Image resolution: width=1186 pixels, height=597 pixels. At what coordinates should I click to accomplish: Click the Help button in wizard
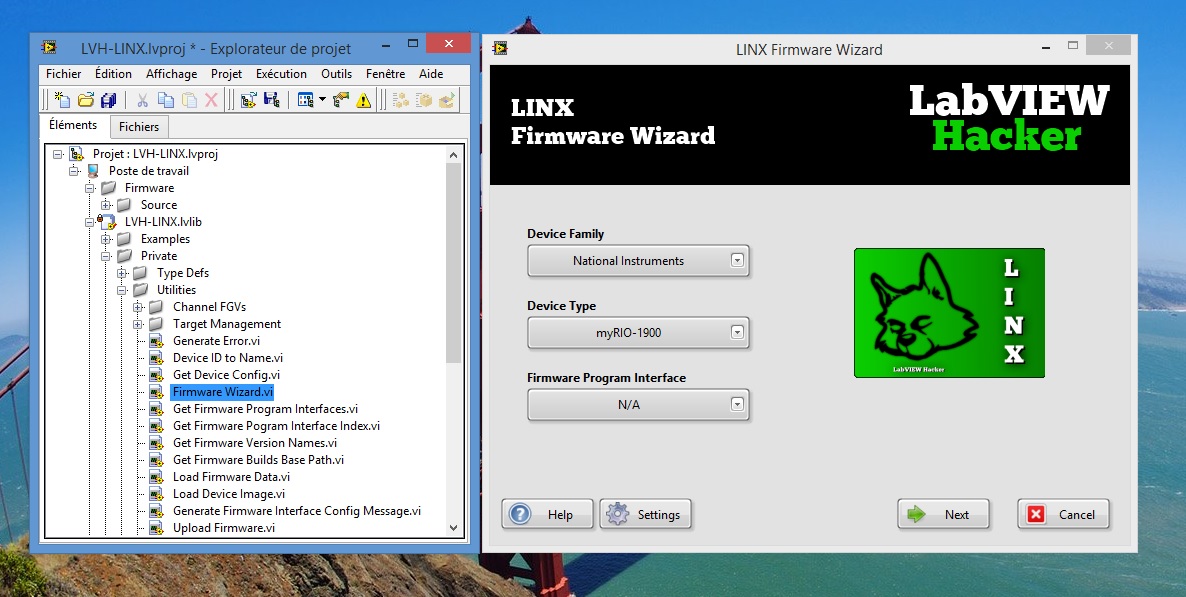click(x=548, y=515)
